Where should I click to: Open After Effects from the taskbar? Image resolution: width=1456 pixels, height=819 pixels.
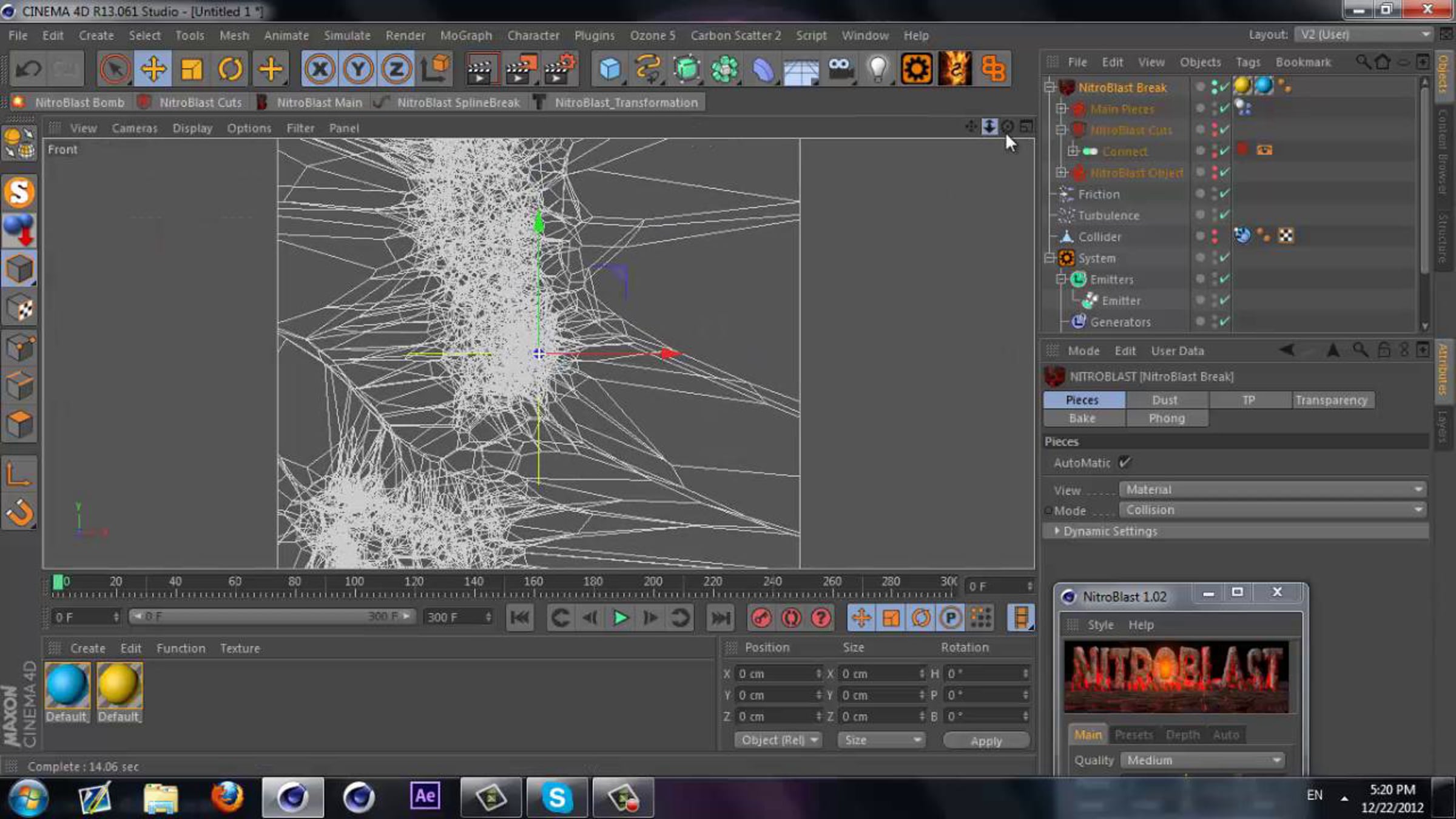tap(425, 797)
